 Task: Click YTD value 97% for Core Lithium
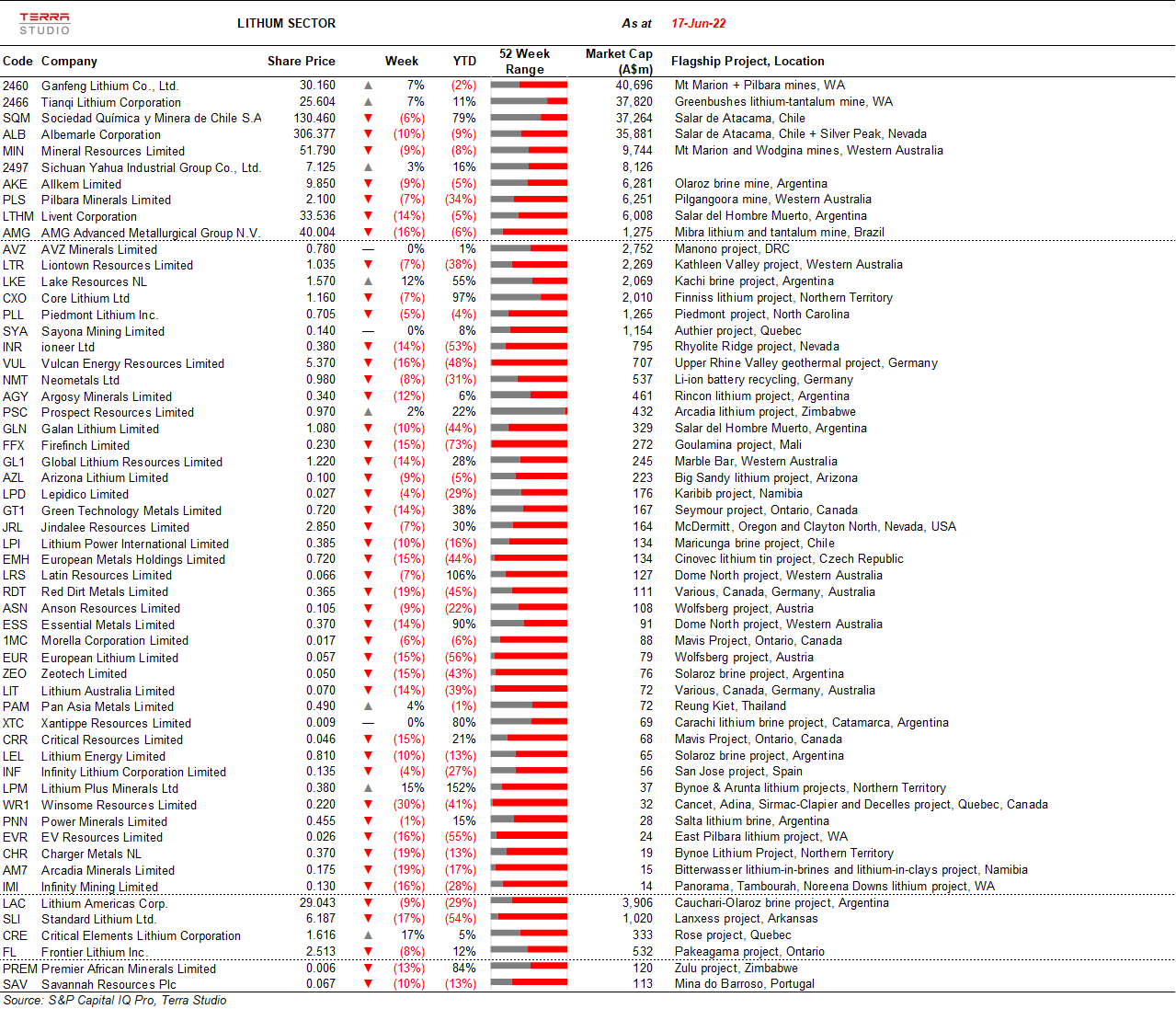(x=464, y=298)
